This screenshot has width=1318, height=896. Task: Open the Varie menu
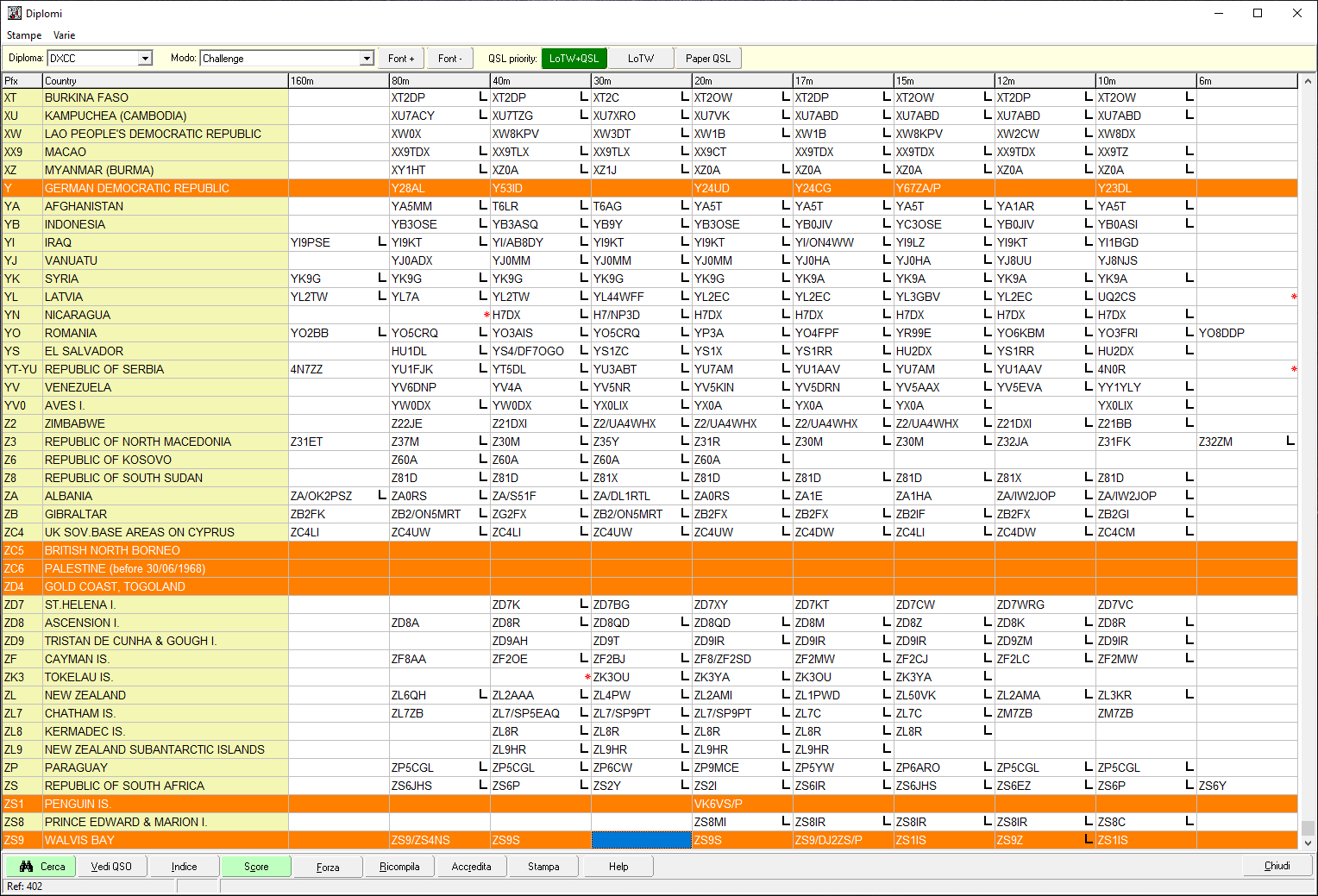tap(65, 35)
